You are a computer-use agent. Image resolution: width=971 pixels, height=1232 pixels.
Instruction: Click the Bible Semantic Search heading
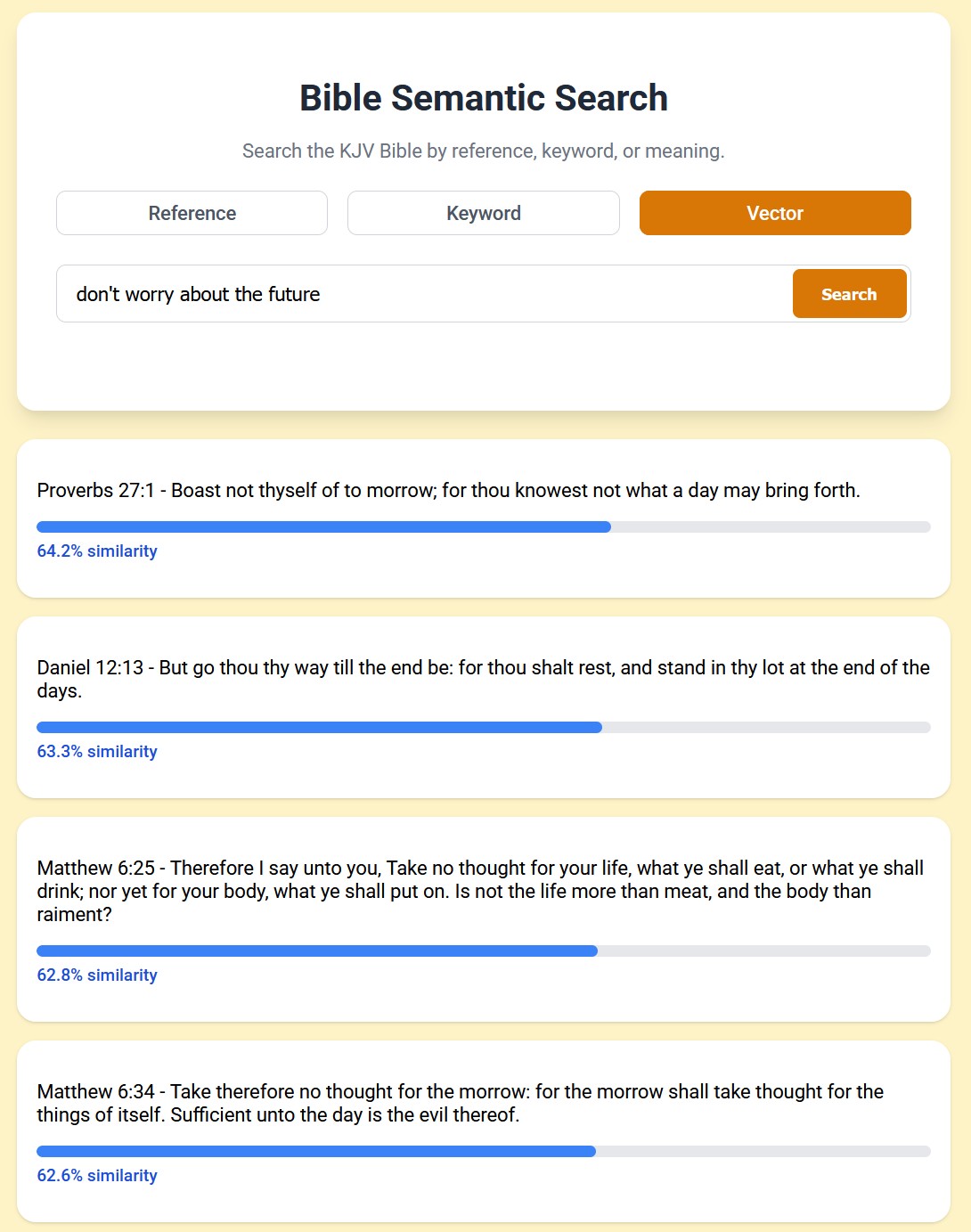coord(483,98)
